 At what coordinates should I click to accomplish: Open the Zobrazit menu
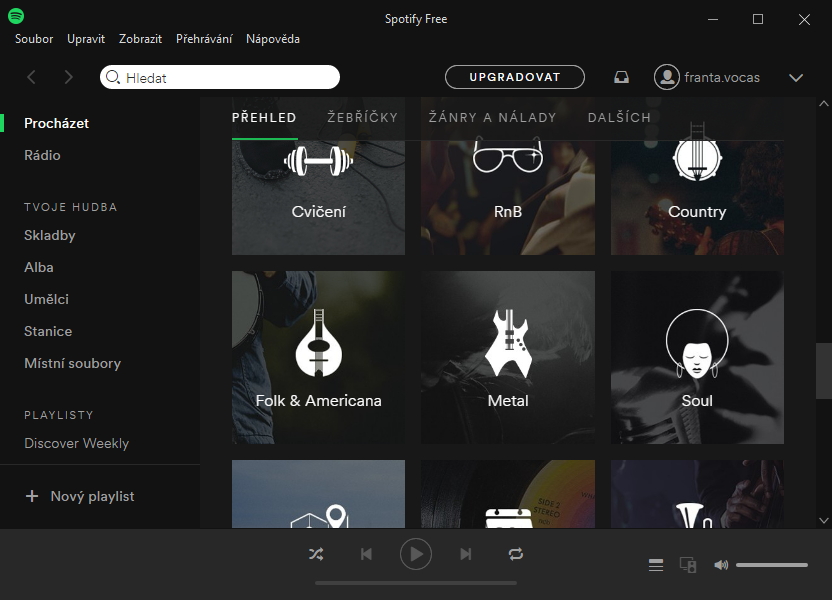pos(141,39)
